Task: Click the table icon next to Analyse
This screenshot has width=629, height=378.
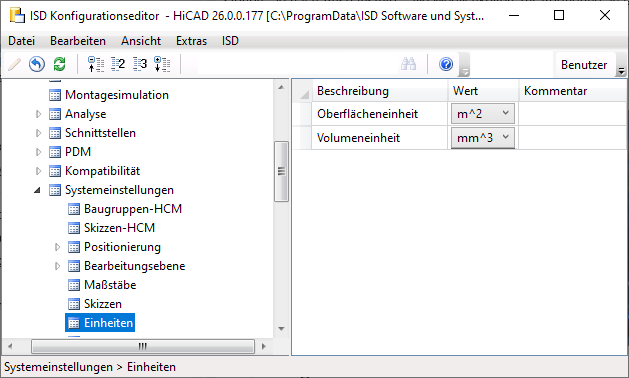Action: point(55,114)
